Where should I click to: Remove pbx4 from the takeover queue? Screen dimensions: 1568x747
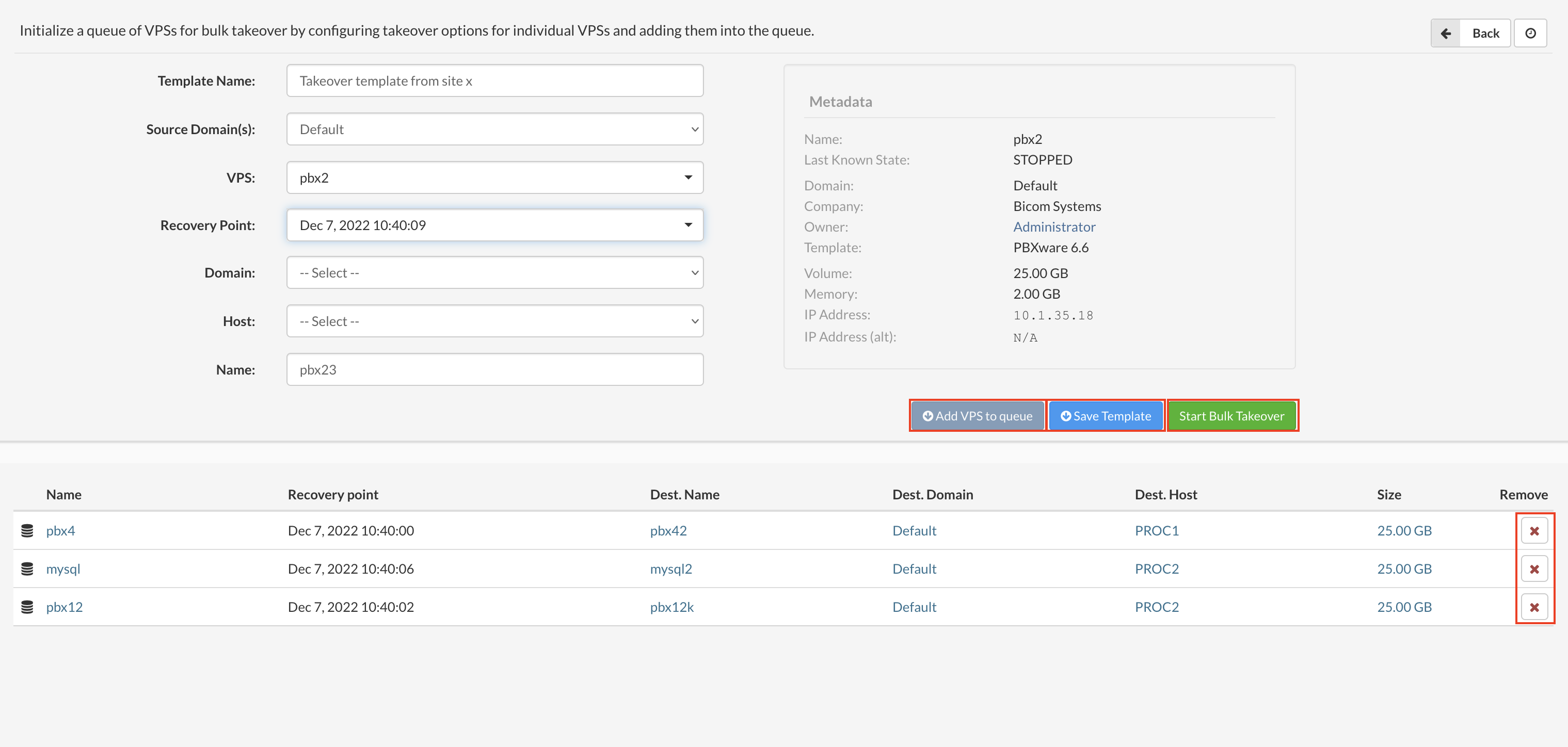pos(1533,530)
